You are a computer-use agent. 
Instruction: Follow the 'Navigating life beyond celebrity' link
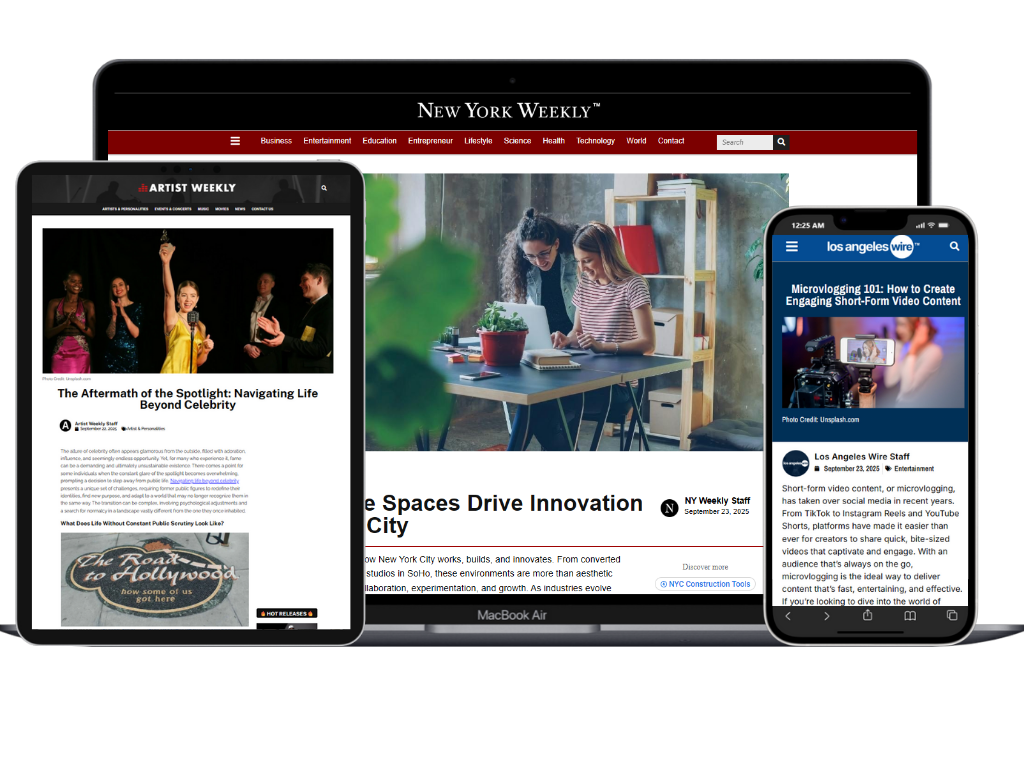pyautogui.click(x=204, y=480)
